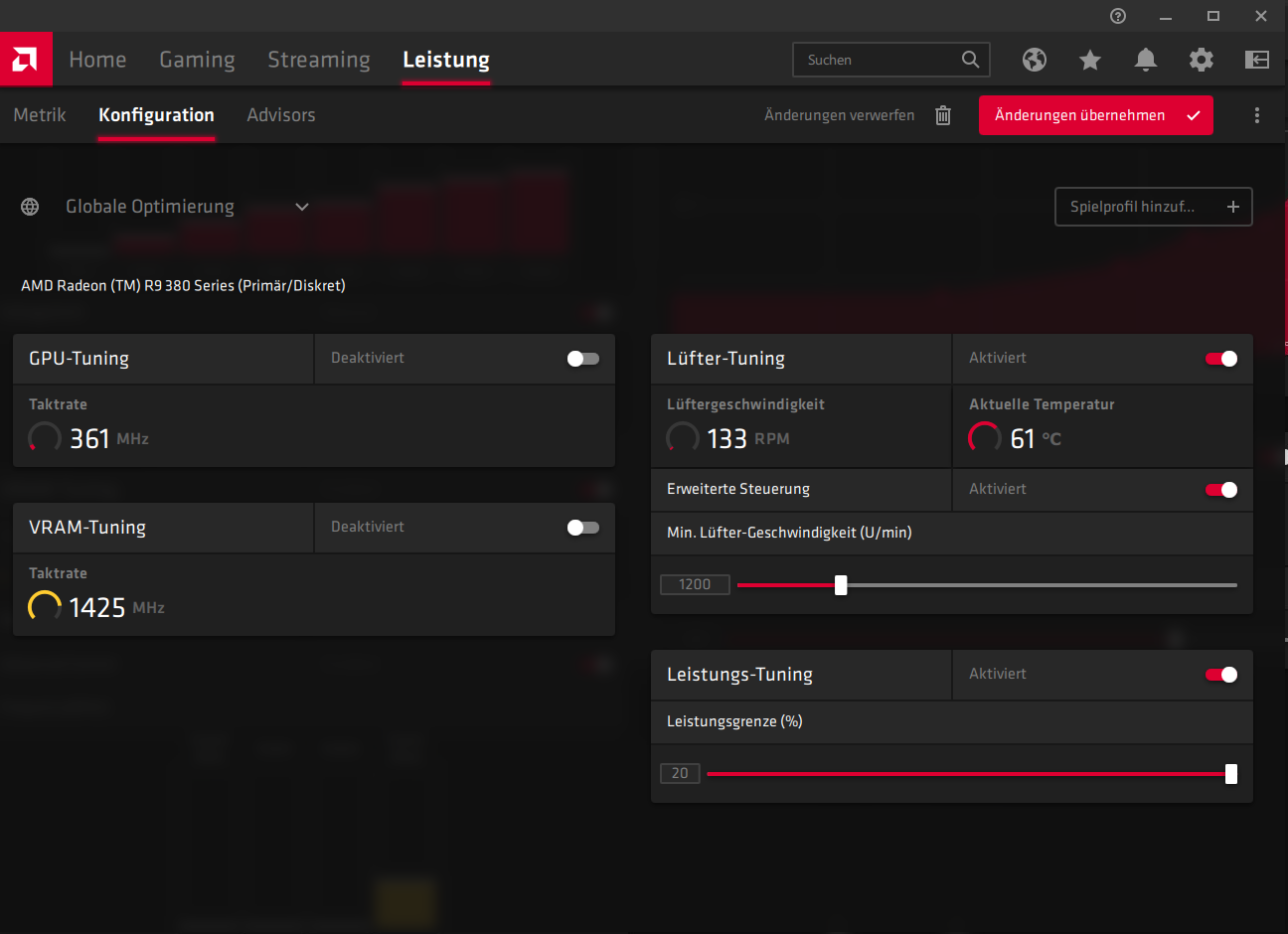Viewport: 1288px width, 934px height.
Task: Open the help question mark icon
Action: pos(1118,16)
